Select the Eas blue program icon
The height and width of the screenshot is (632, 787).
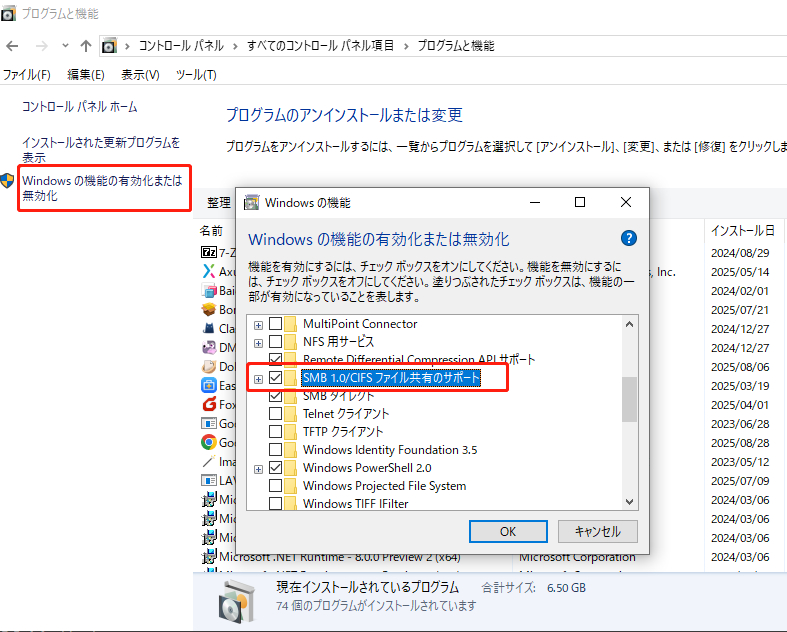[209, 386]
